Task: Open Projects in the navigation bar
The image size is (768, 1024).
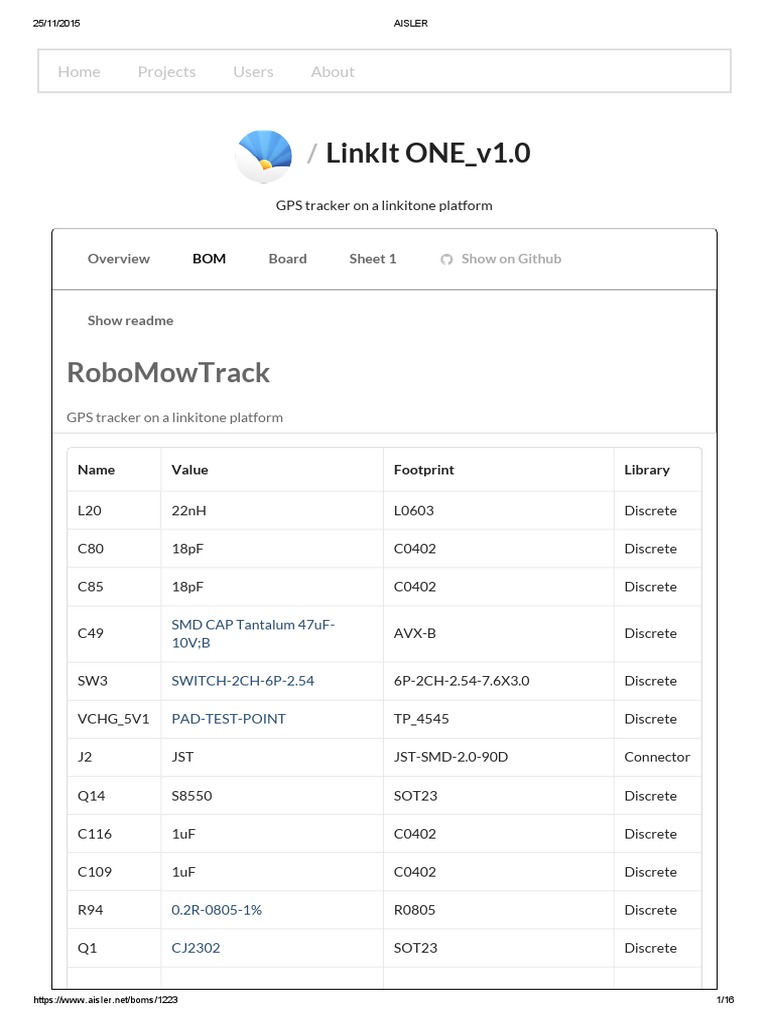Action: 167,72
